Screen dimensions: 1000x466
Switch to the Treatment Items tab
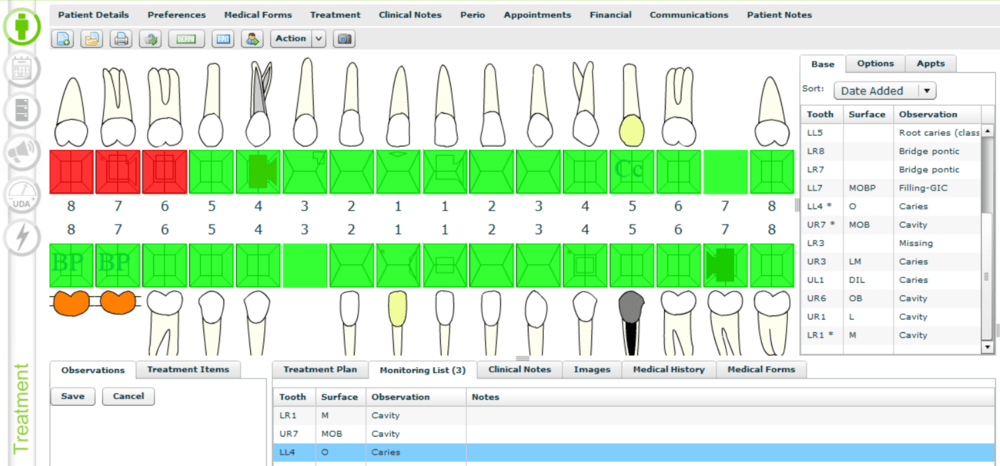tap(188, 369)
